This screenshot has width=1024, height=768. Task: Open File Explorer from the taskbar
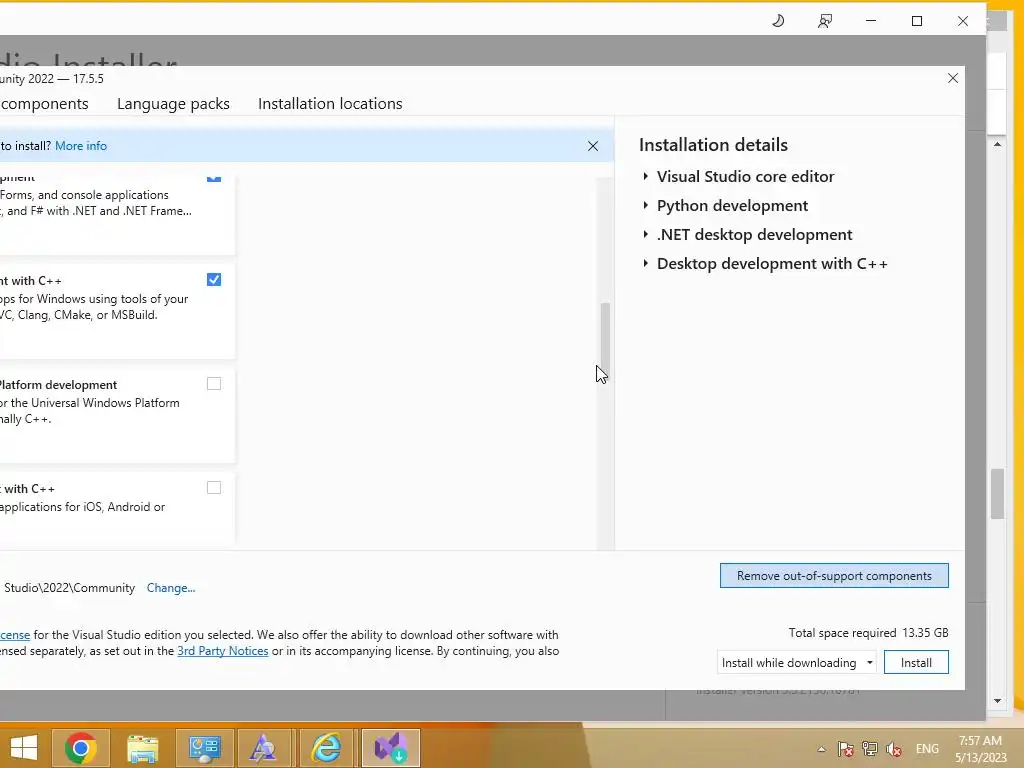[x=142, y=748]
